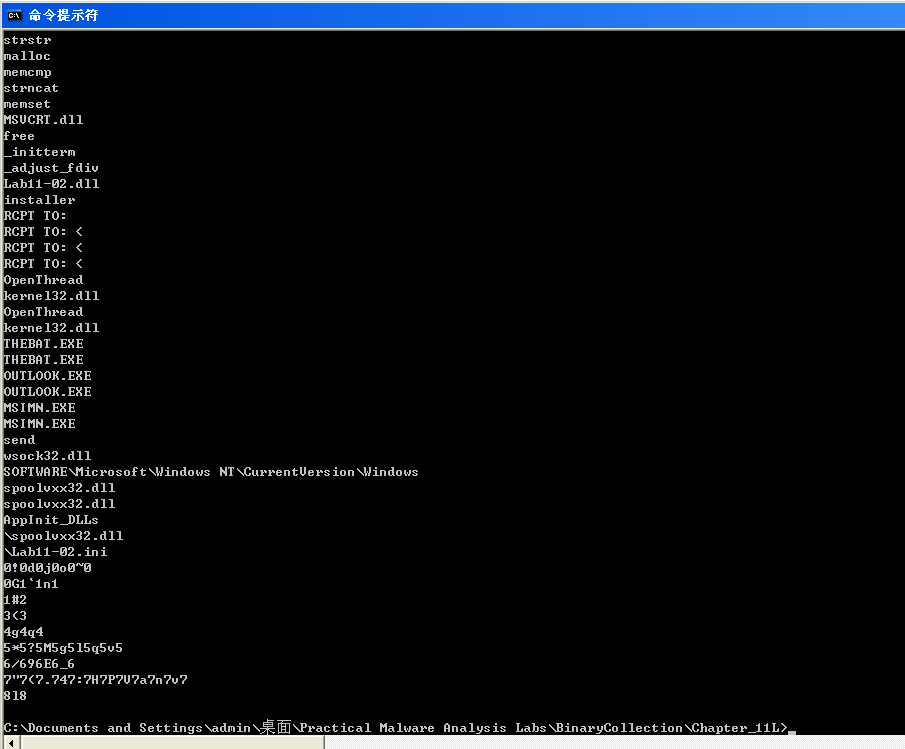Click the \Lab11-02.ini text line
Viewport: 905px width, 749px height.
point(55,552)
